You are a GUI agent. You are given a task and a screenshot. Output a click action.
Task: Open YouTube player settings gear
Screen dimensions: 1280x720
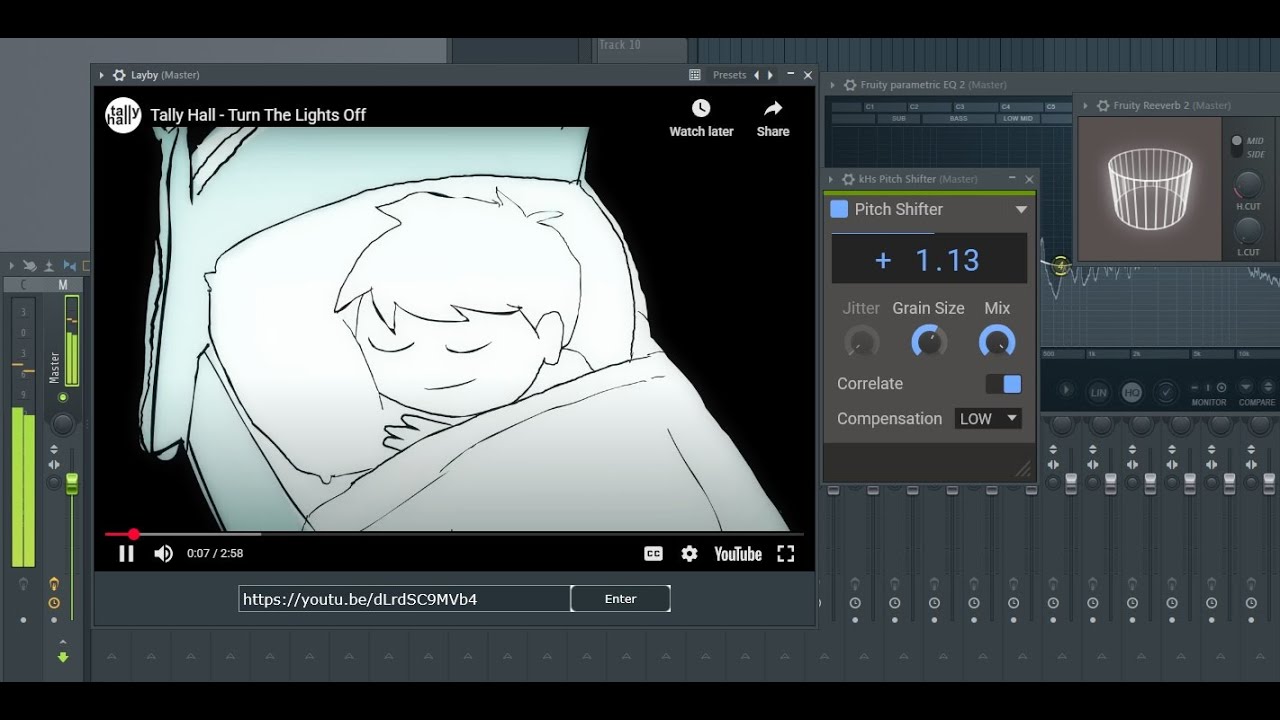(x=689, y=553)
